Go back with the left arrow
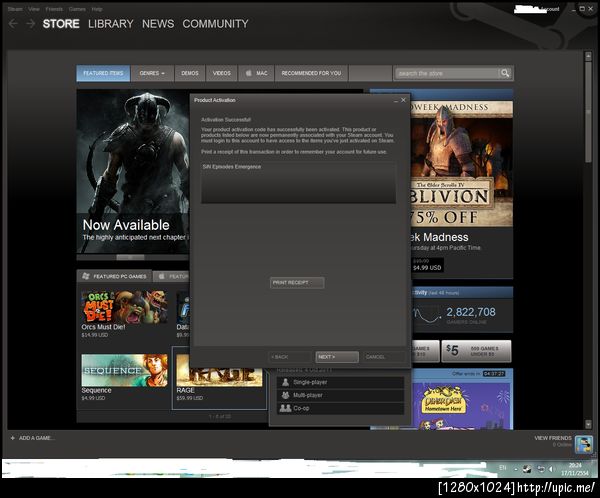Image resolution: width=600 pixels, height=498 pixels. (x=13, y=24)
